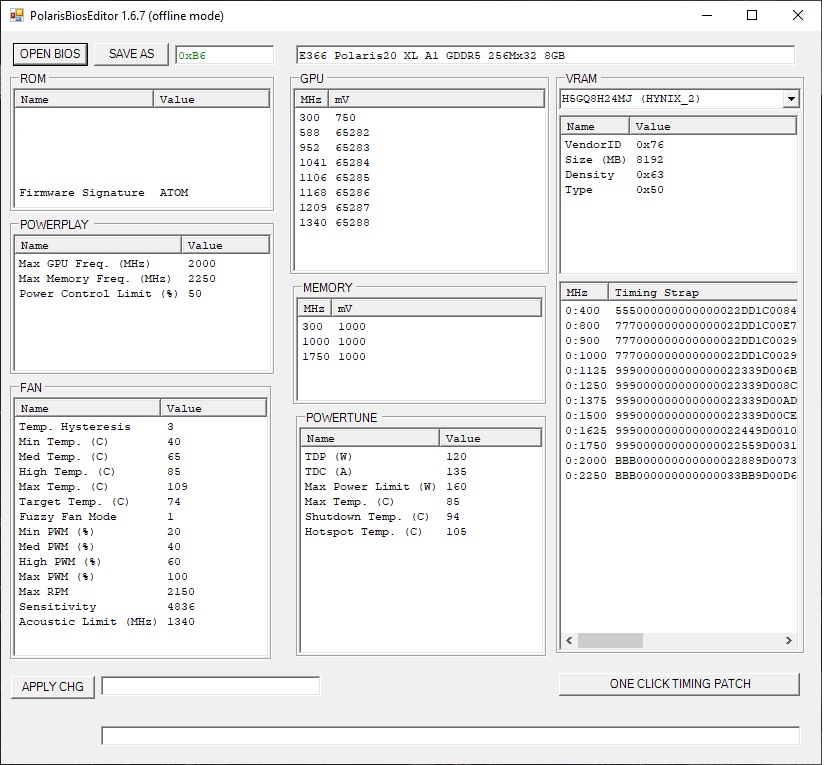Select the High Temp. (C) fan row

coord(140,472)
